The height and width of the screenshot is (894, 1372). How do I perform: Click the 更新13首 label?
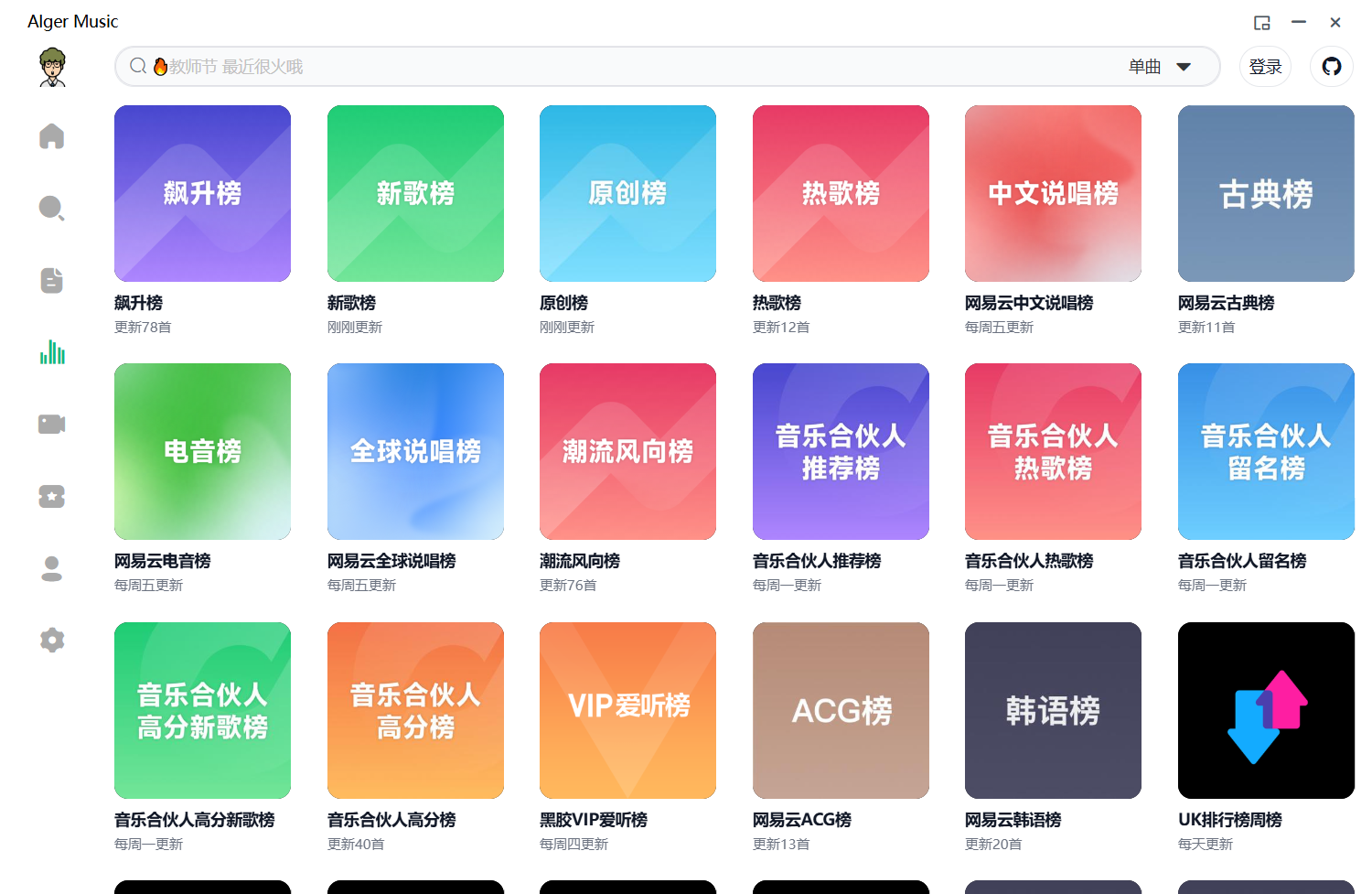pyautogui.click(x=781, y=845)
